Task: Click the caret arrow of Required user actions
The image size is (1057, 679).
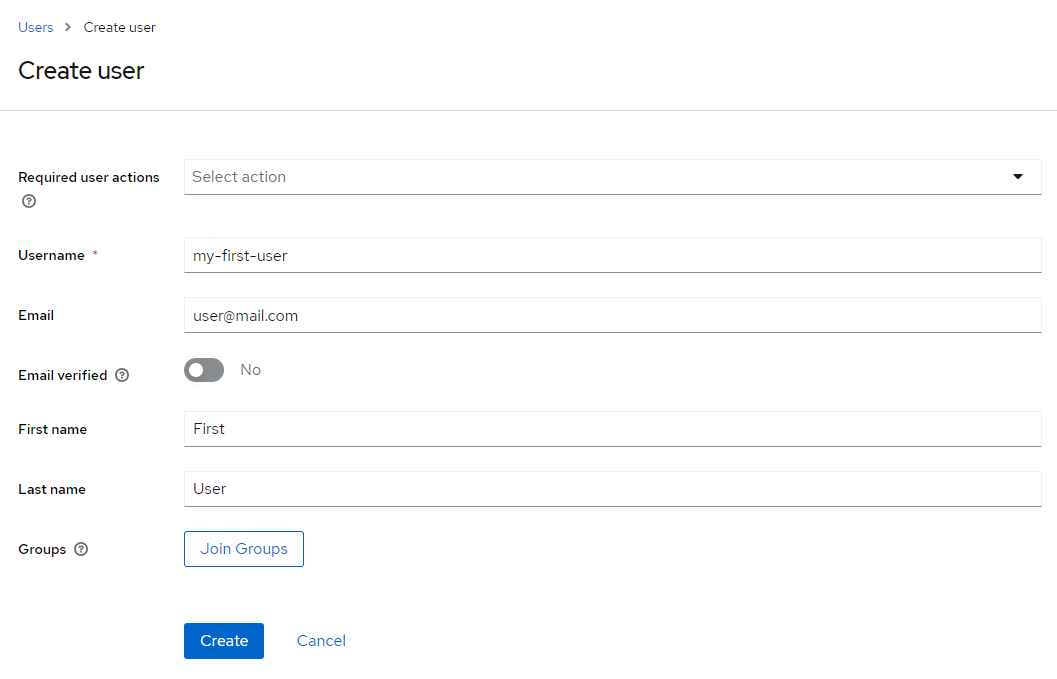Action: (1018, 177)
